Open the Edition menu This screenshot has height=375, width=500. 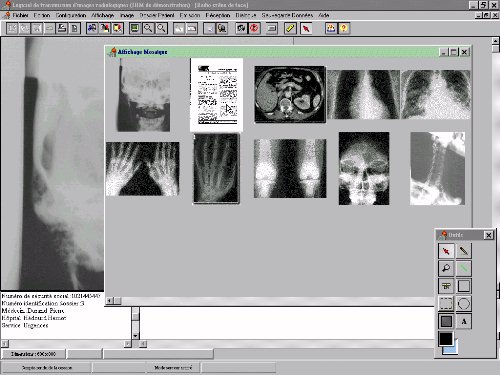point(42,15)
